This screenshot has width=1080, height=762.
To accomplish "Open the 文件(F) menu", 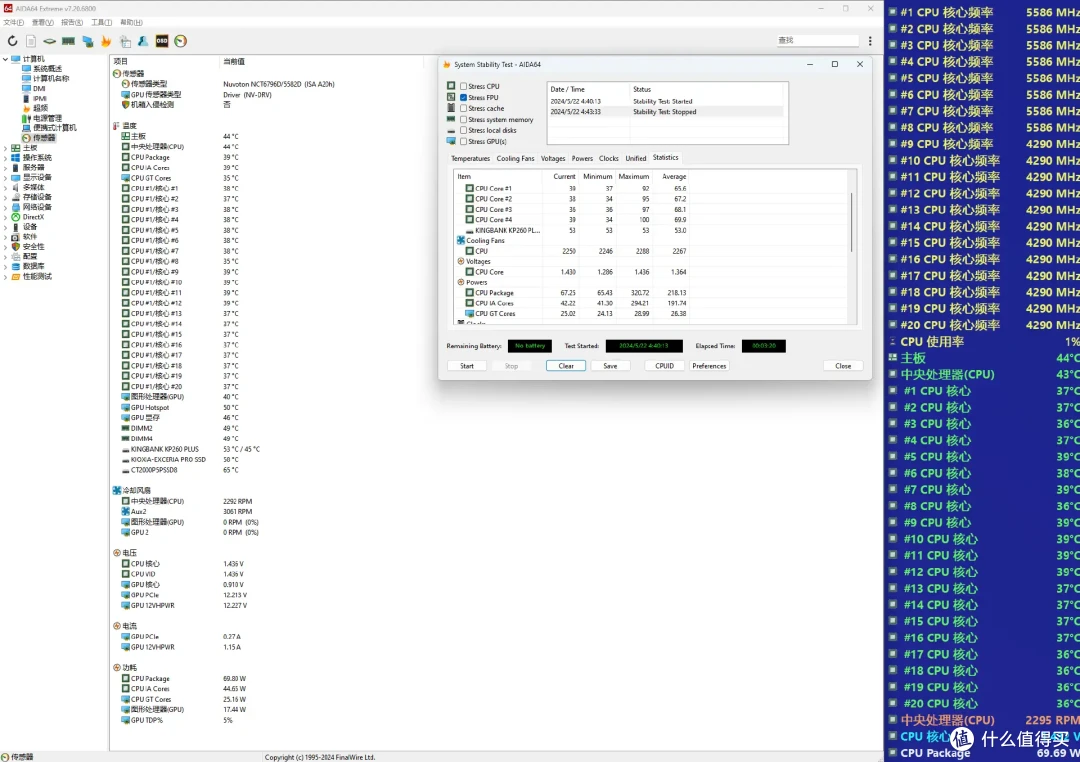I will tap(13, 23).
